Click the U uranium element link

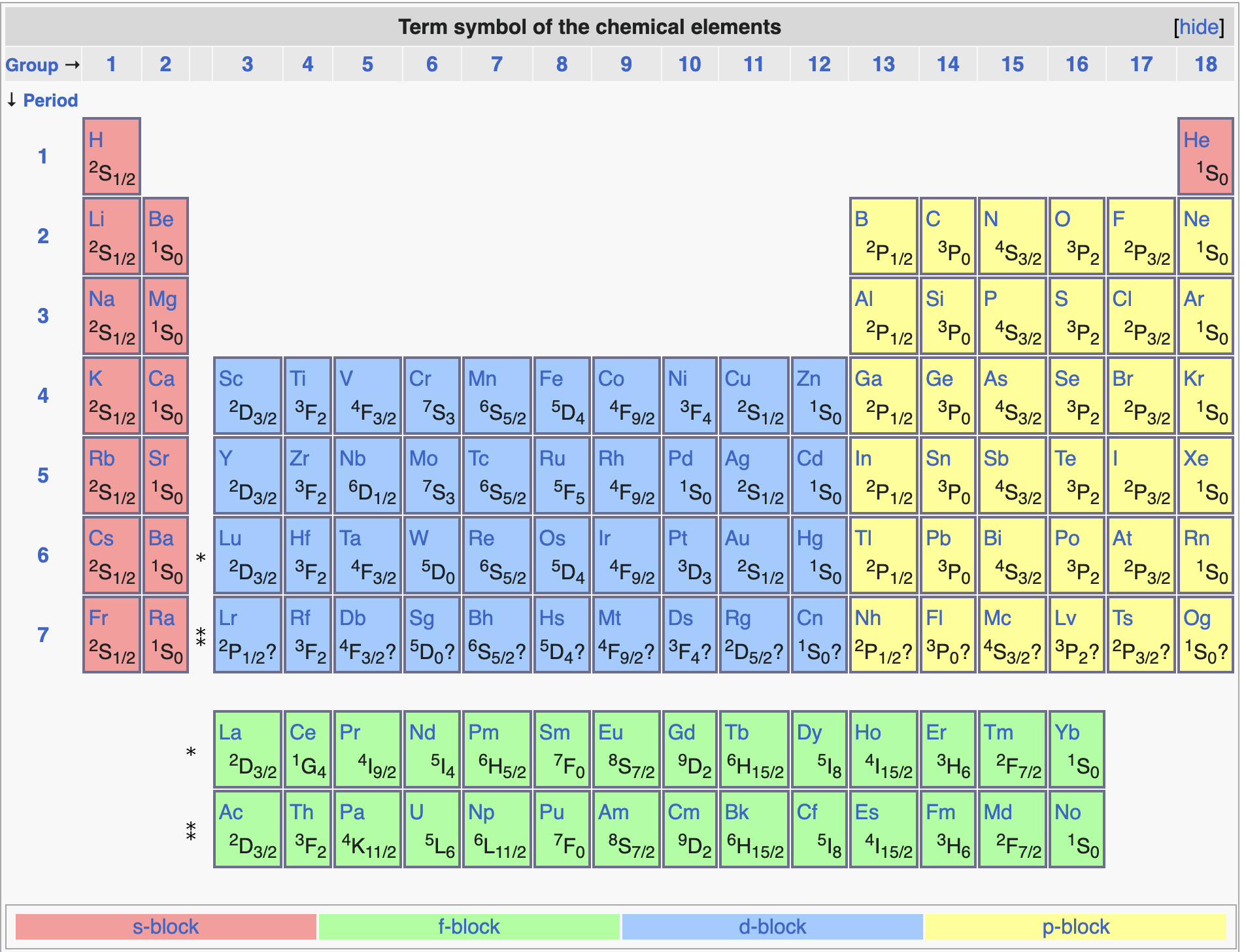click(416, 812)
